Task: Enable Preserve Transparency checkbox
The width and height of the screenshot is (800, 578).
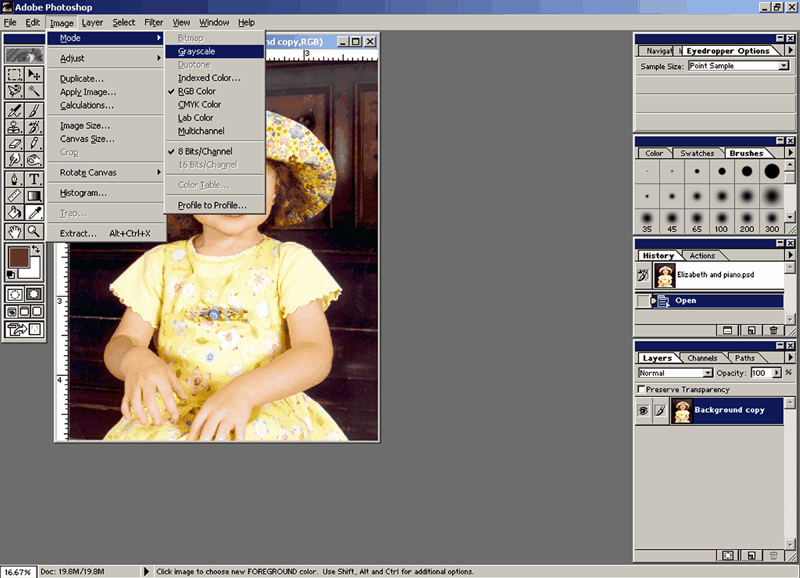Action: [x=642, y=389]
